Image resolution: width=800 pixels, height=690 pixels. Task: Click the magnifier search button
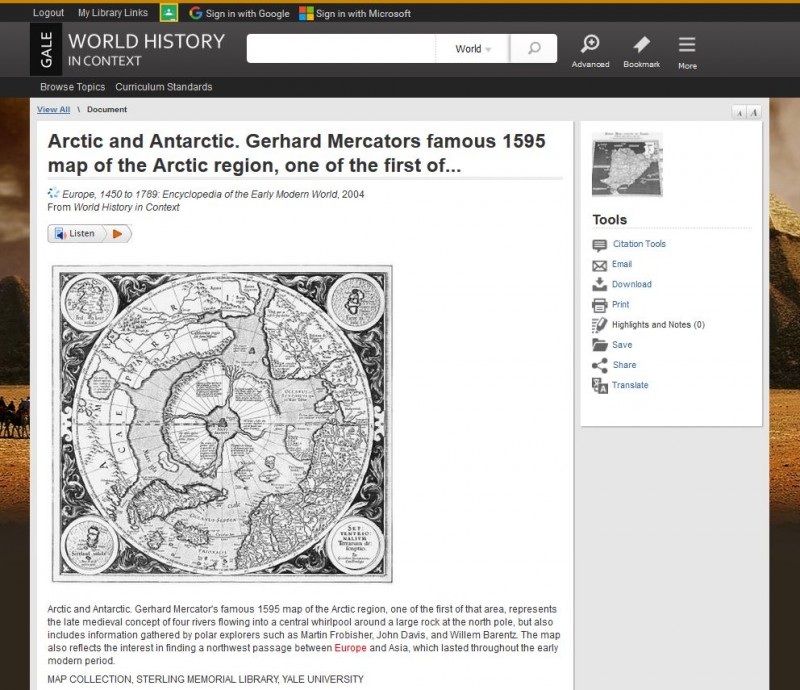tap(534, 48)
